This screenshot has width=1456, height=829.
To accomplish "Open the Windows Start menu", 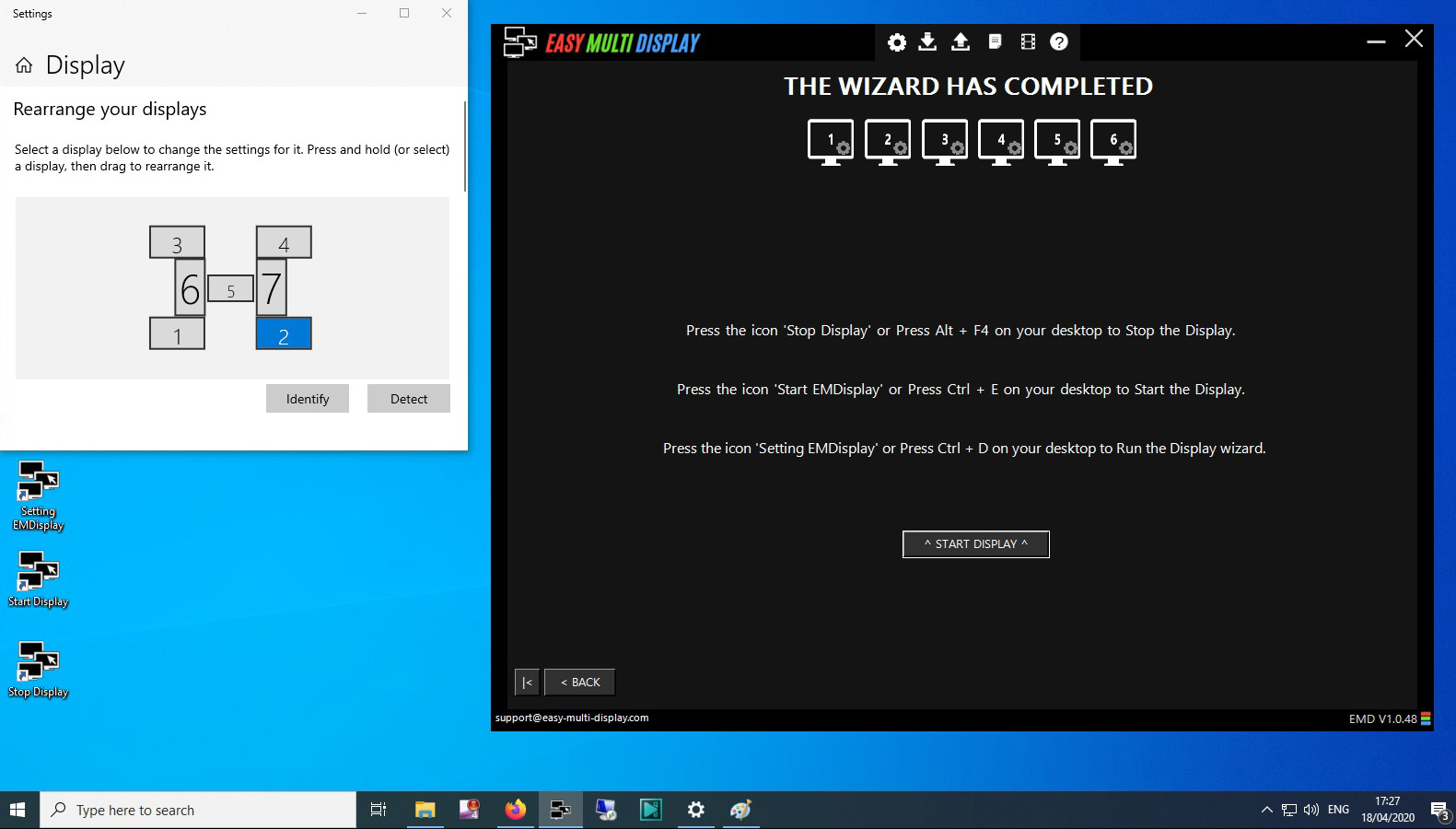I will [x=17, y=810].
